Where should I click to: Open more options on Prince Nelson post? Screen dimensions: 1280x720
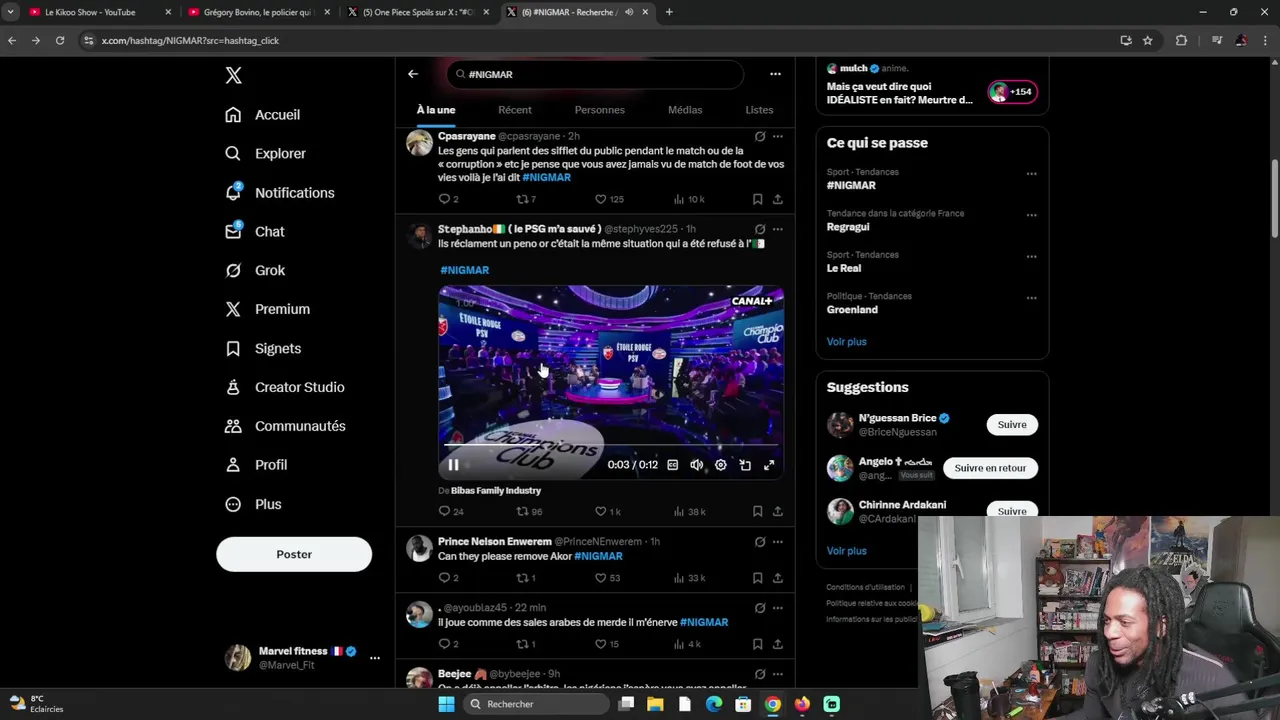(x=778, y=542)
